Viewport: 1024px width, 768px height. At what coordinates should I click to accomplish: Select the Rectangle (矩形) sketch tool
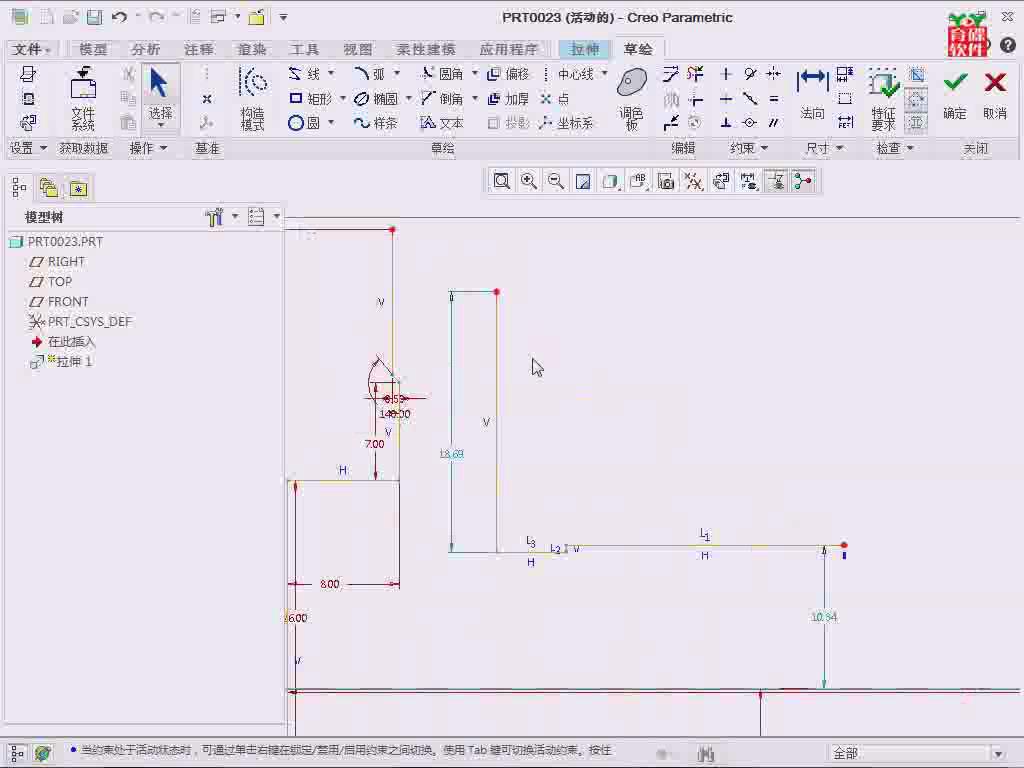click(311, 99)
